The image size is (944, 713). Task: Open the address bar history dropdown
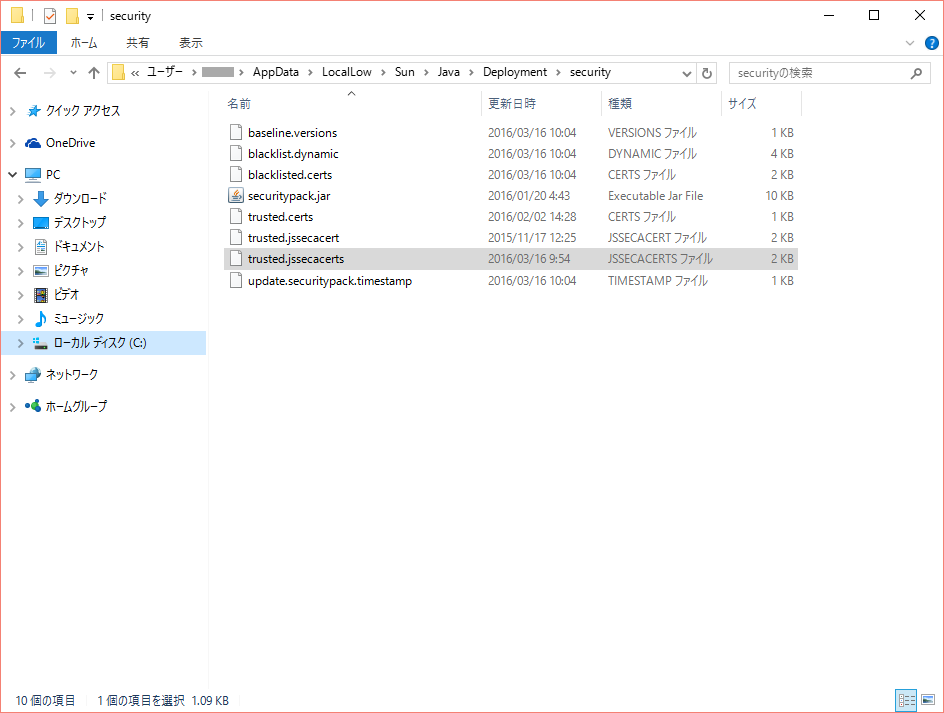pyautogui.click(x=687, y=73)
